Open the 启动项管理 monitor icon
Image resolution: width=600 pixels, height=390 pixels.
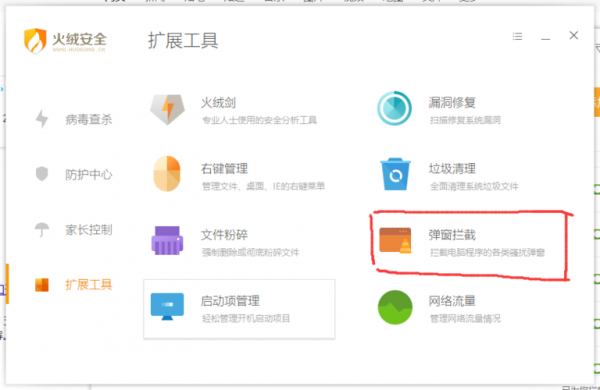(x=167, y=307)
